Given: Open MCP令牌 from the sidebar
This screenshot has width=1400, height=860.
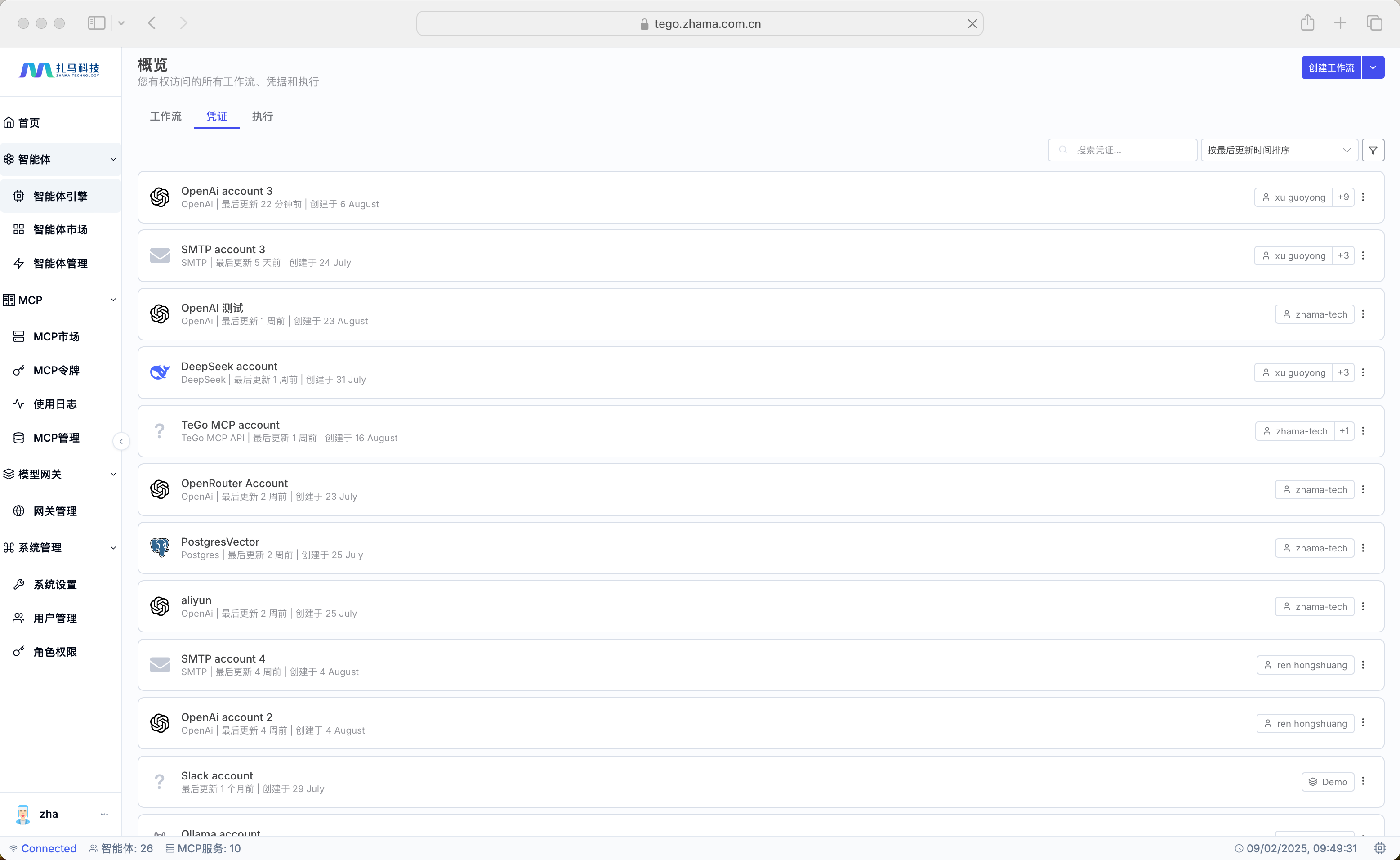Looking at the screenshot, I should click(56, 370).
